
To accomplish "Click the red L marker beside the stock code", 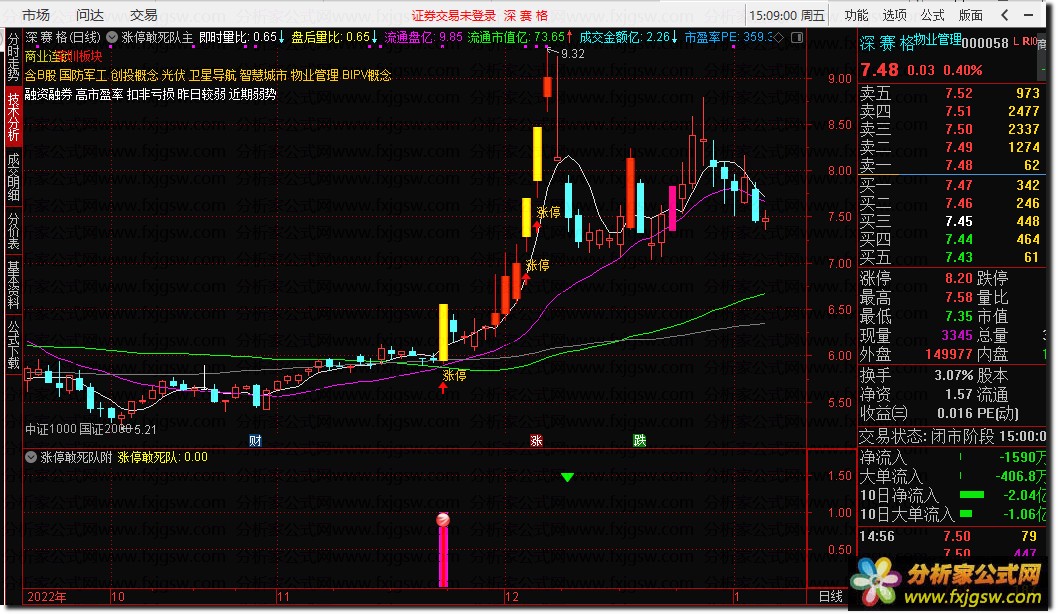I will pos(1016,42).
